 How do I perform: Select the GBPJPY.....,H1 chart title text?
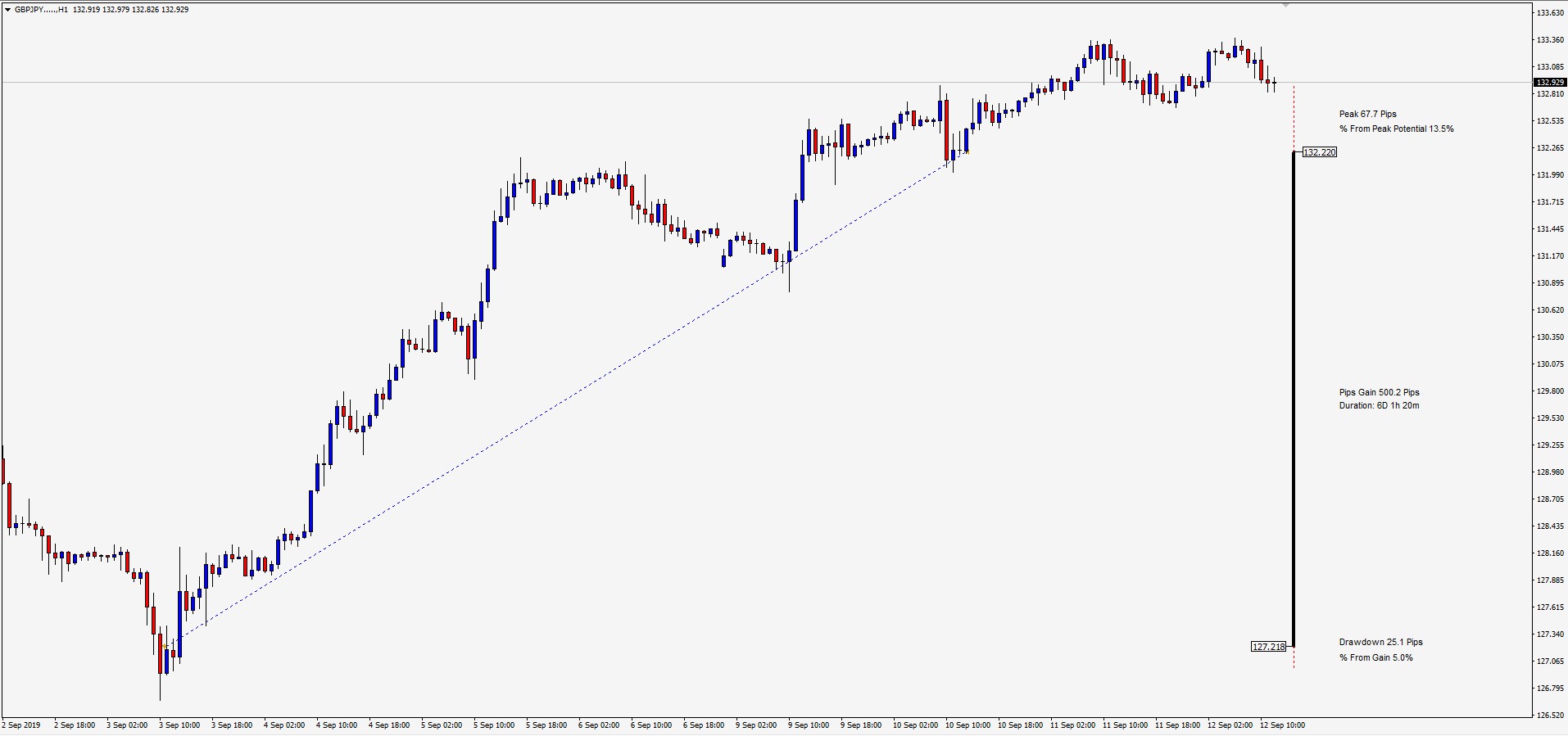click(42, 10)
